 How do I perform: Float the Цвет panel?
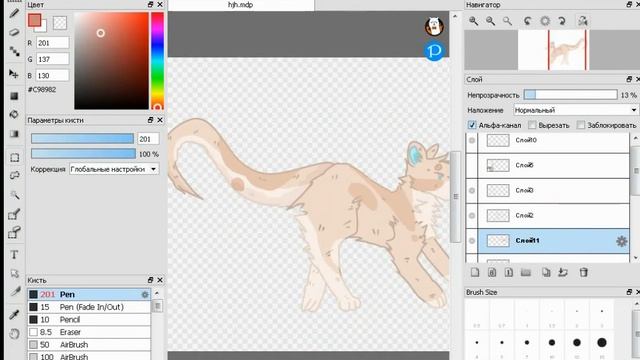coord(150,4)
